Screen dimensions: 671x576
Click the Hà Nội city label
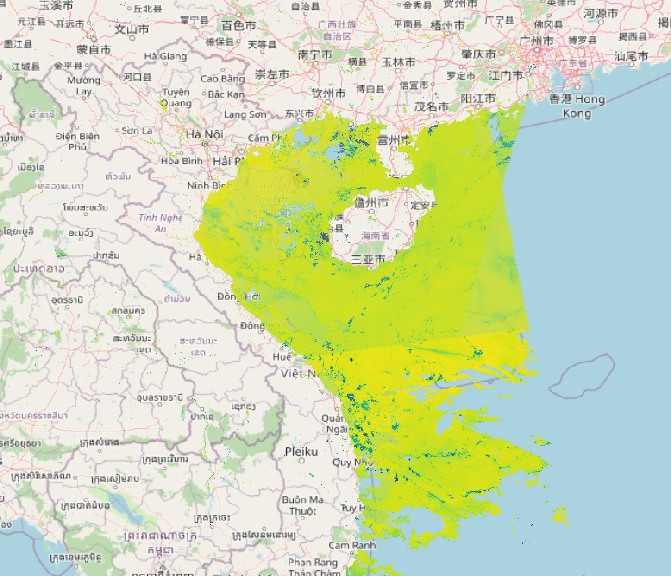tap(205, 134)
